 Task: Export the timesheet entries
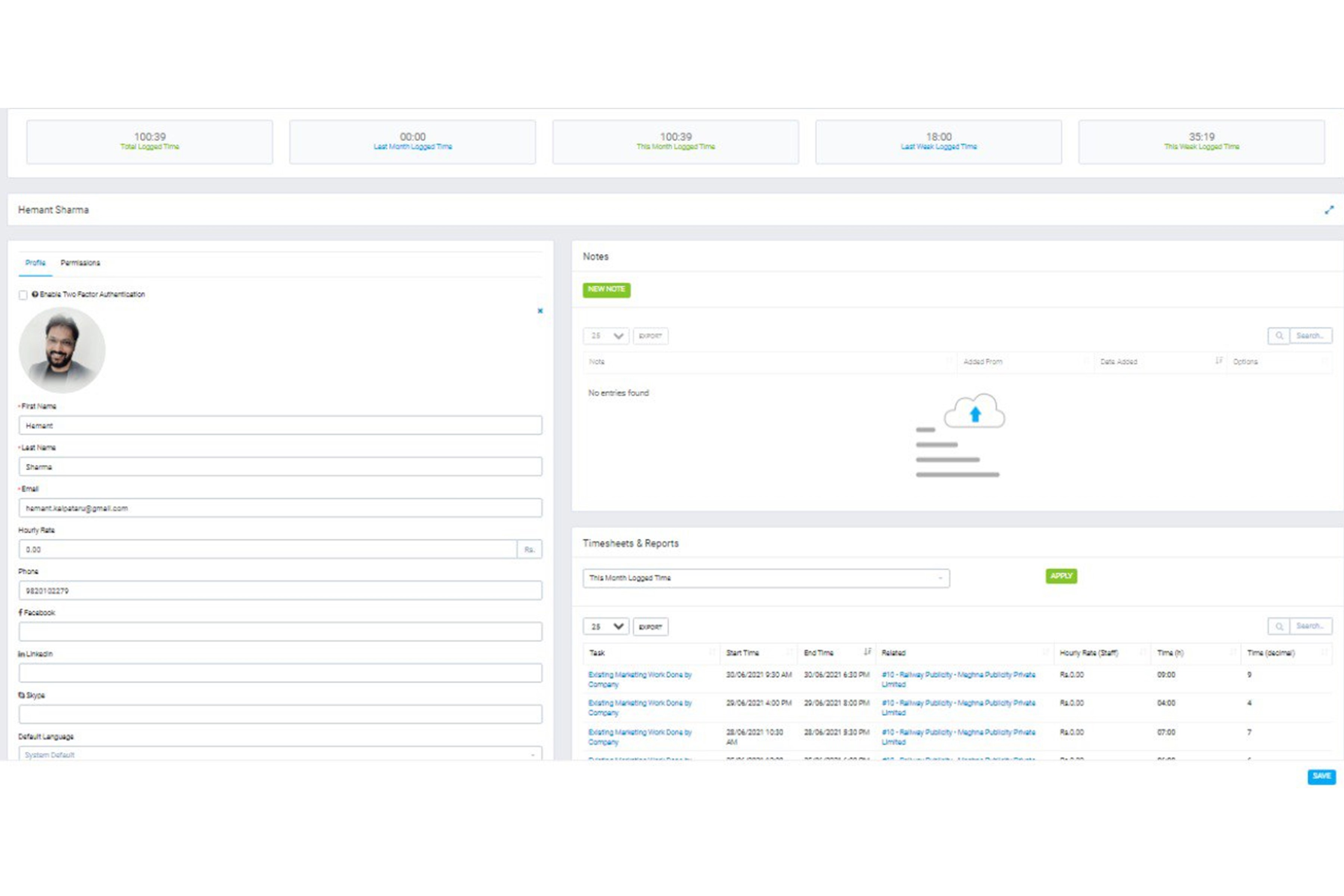click(x=650, y=626)
